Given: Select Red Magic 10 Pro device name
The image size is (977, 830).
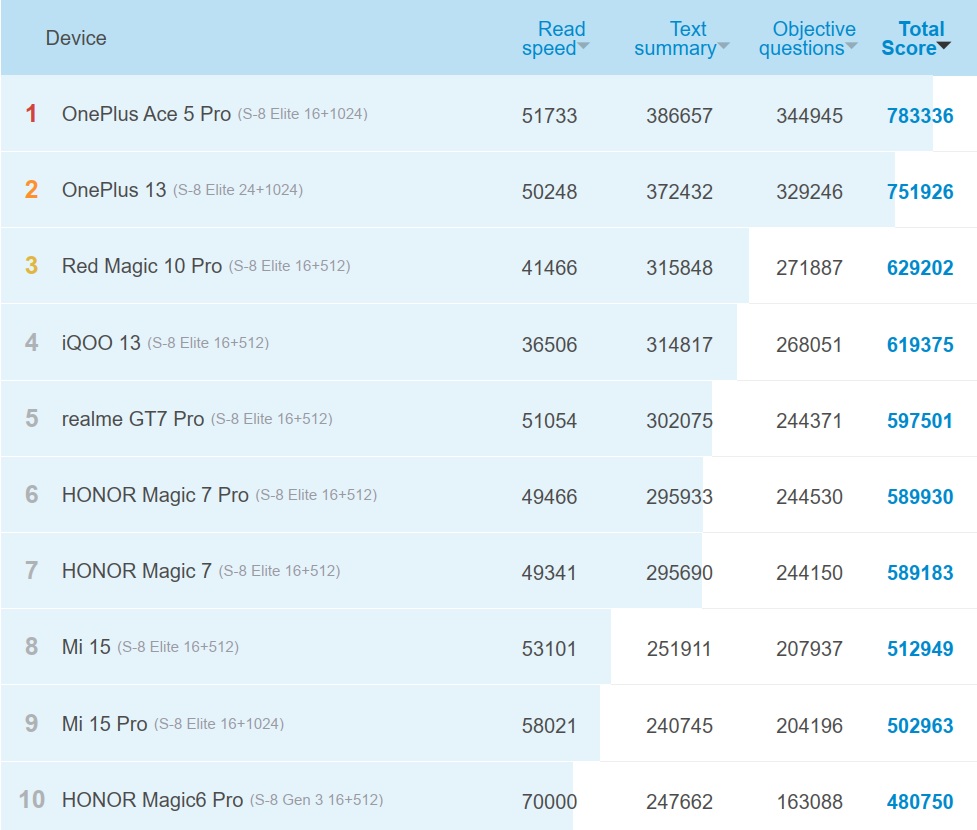Looking at the screenshot, I should [142, 266].
